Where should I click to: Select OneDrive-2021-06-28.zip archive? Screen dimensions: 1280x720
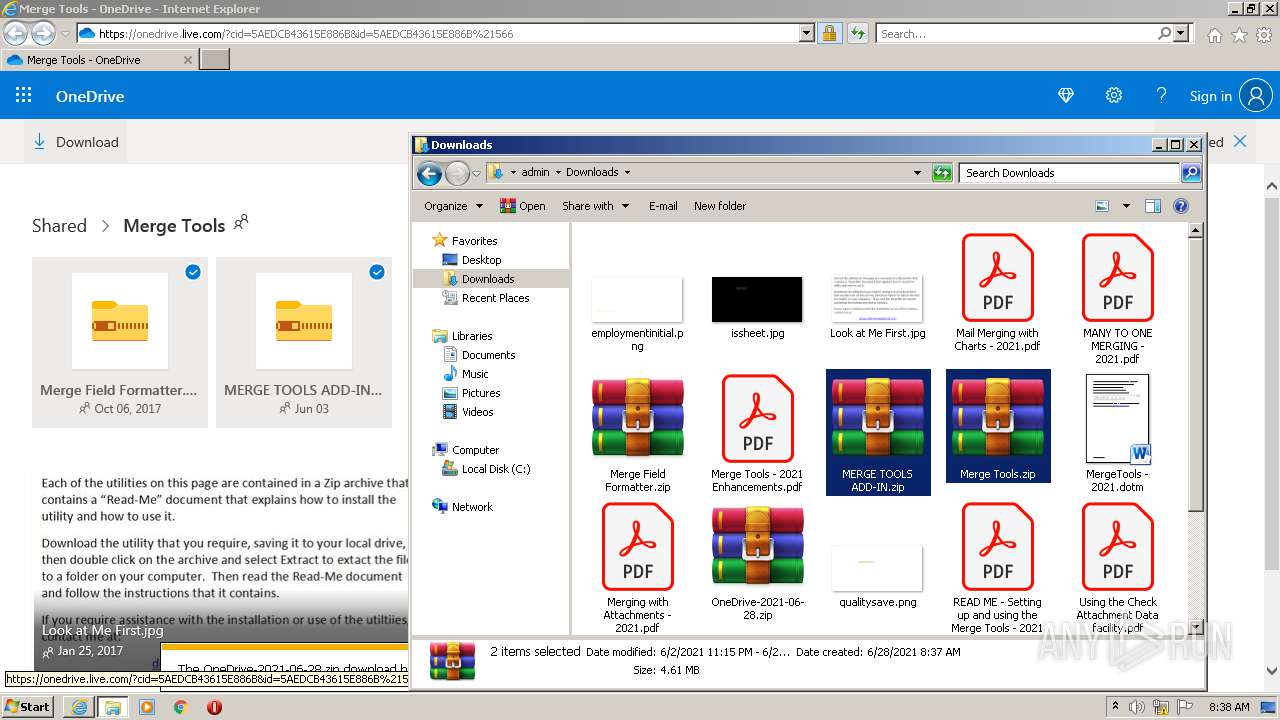click(757, 563)
